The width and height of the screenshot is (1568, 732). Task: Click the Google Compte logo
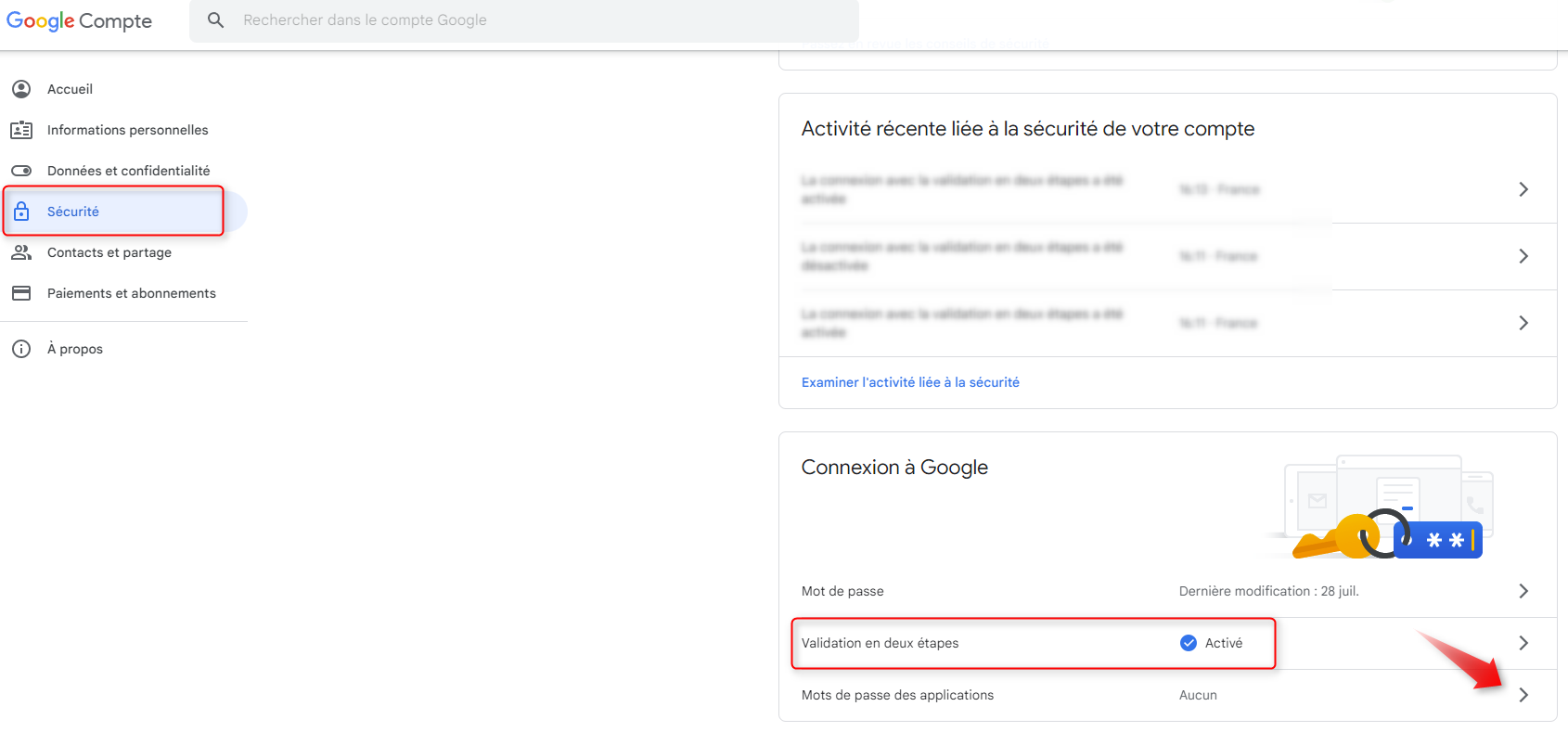[x=79, y=20]
